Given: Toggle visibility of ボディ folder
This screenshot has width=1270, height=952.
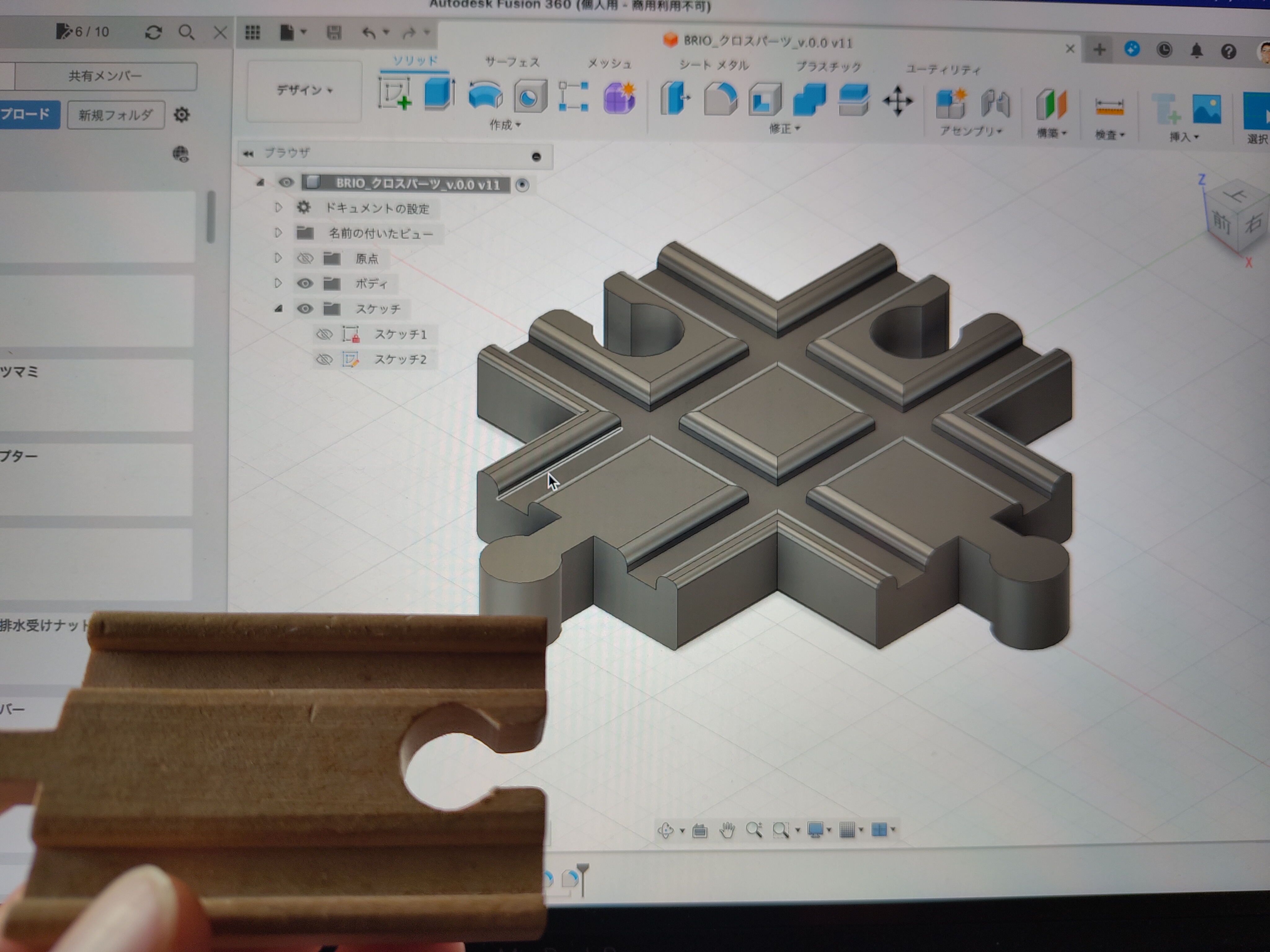Looking at the screenshot, I should pos(305,284).
